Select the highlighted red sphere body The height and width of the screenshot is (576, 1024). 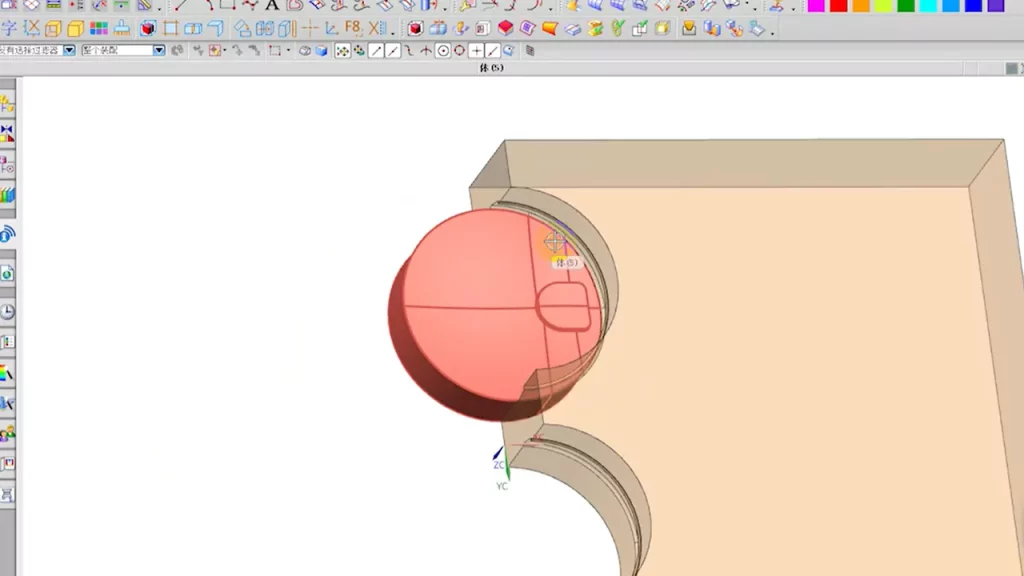[480, 300]
